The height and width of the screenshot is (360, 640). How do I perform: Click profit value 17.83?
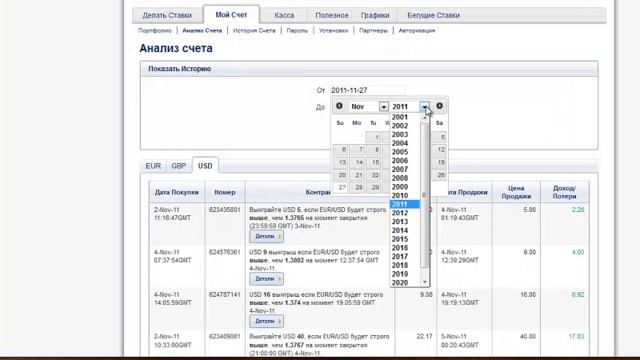coord(576,337)
